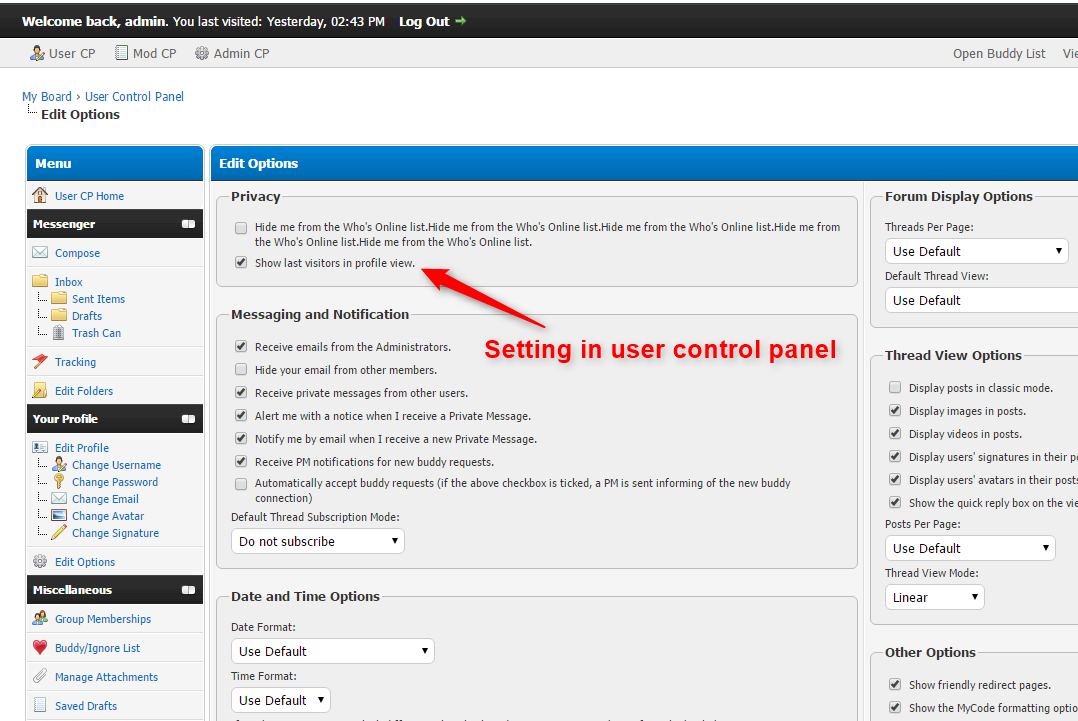Open the Inbox folder in Messenger

(68, 282)
